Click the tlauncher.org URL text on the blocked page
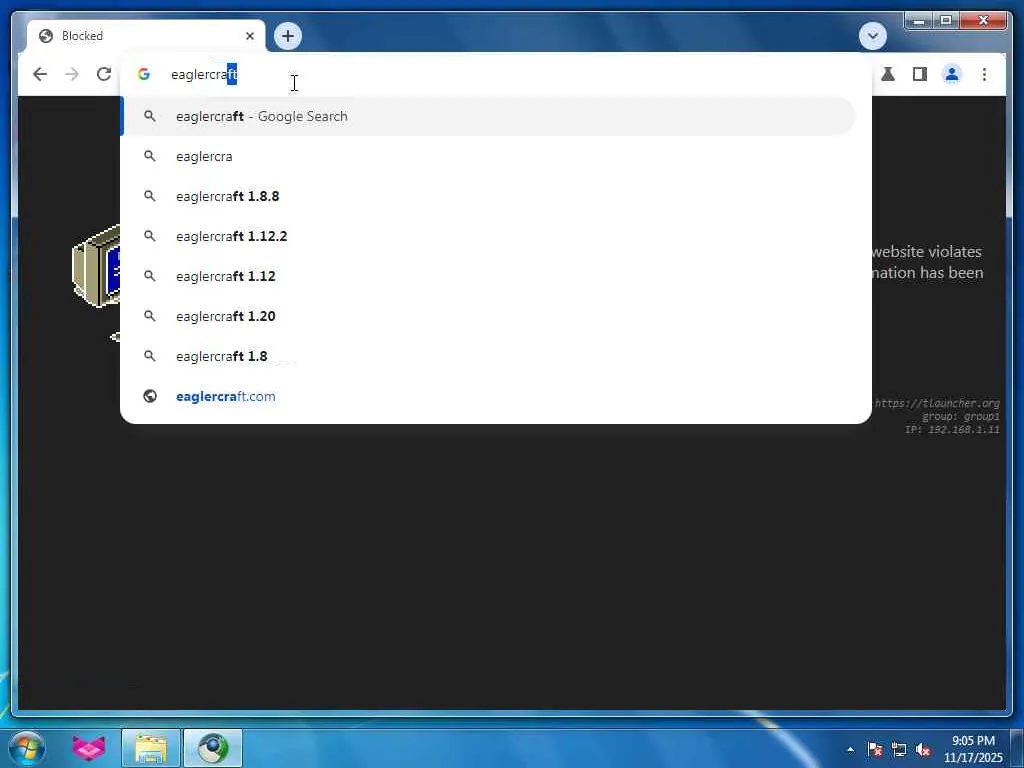This screenshot has width=1024, height=768. [x=937, y=403]
